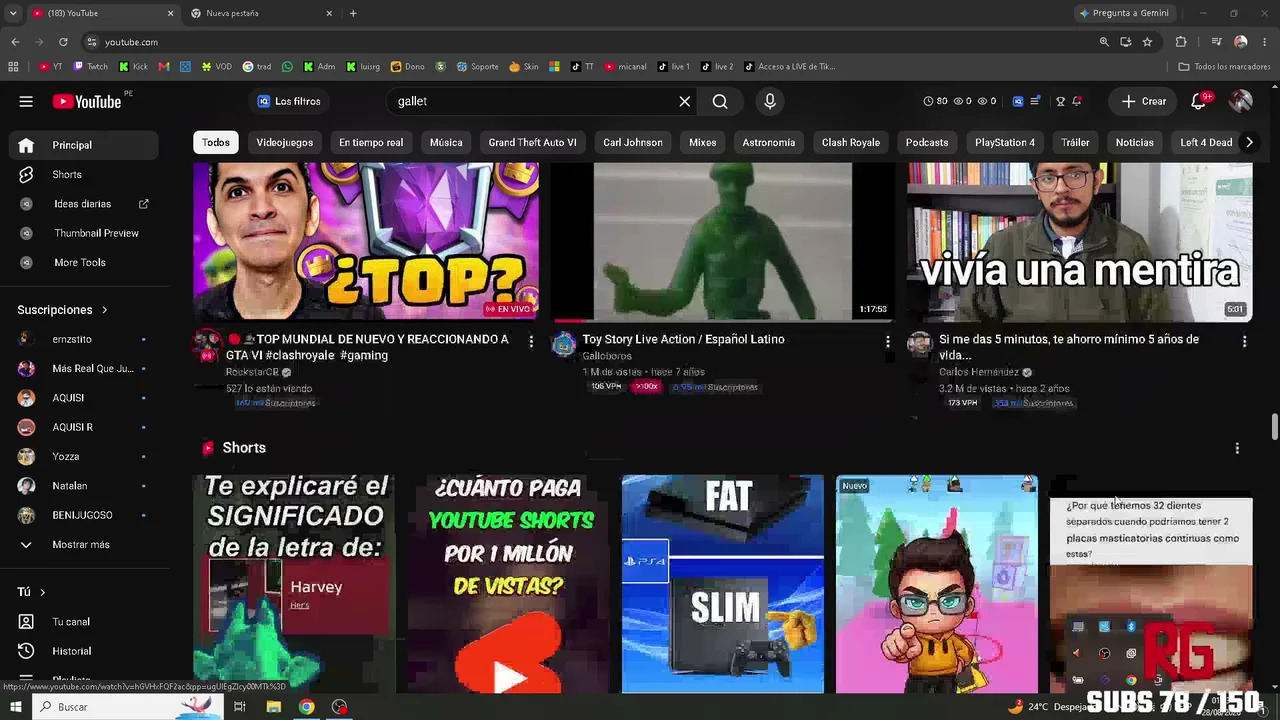Click the Crear button

click(x=1144, y=101)
